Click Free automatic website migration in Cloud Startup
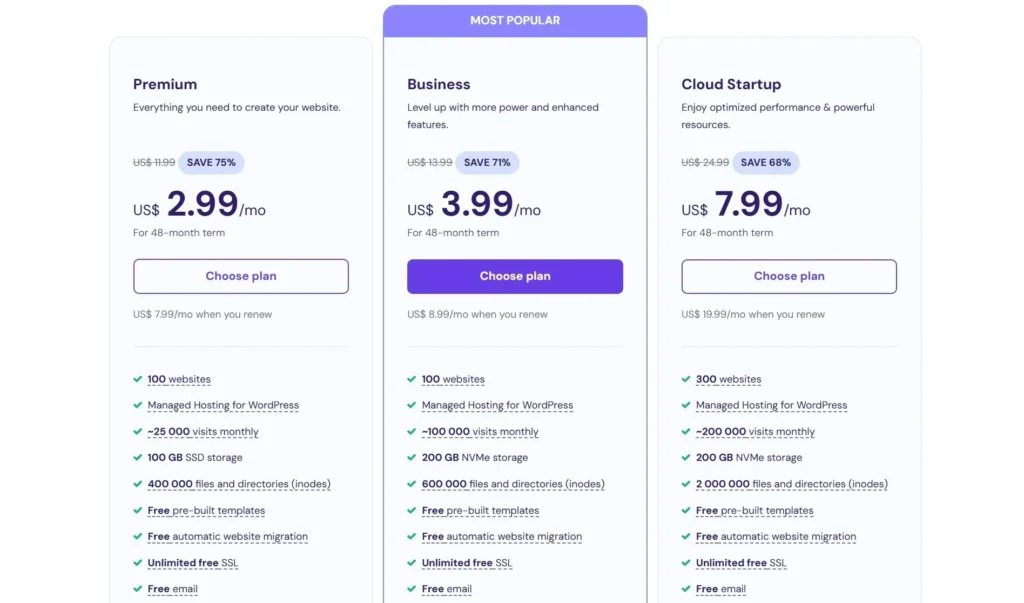 click(776, 536)
